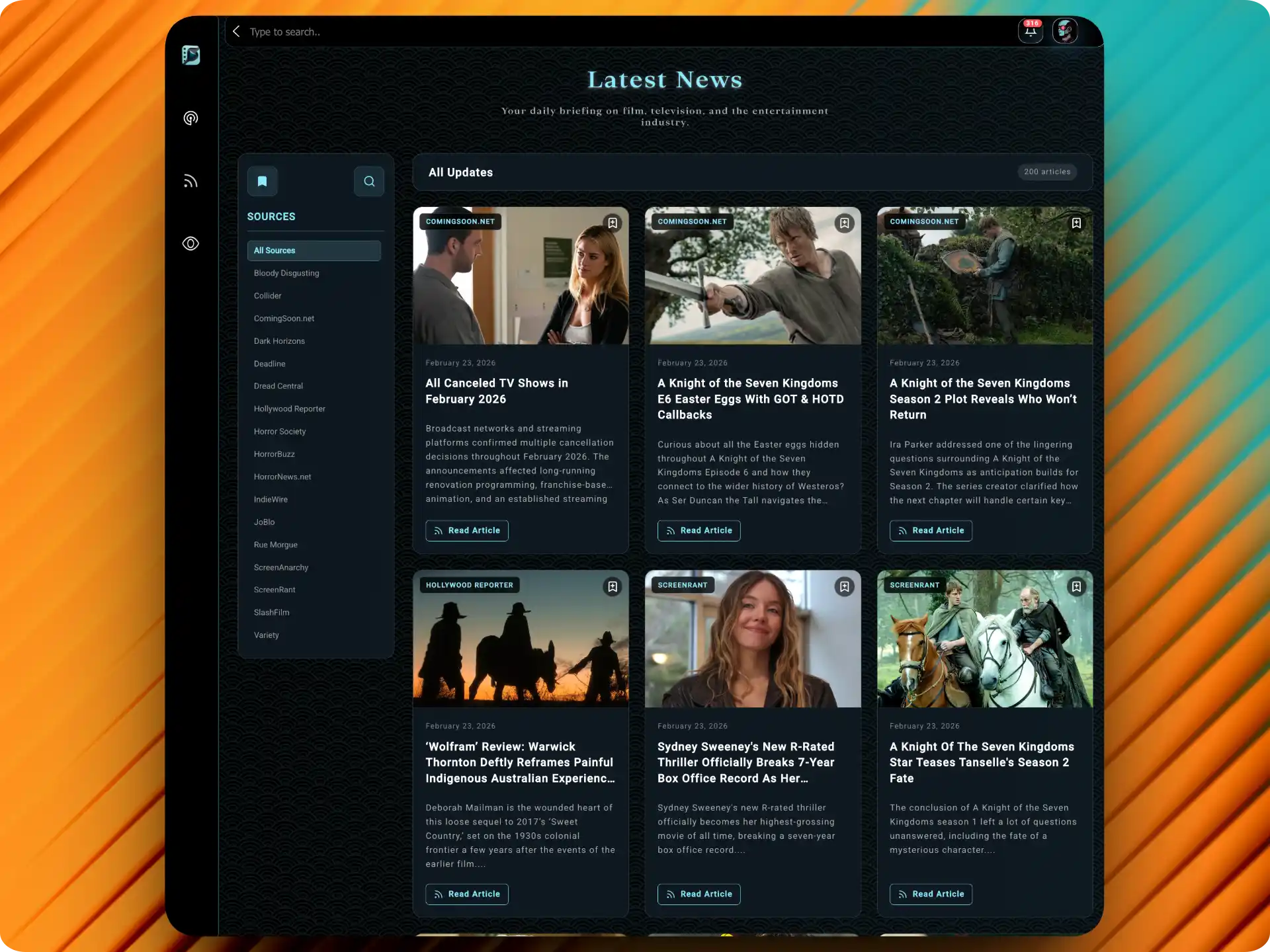Toggle the bookmark on the 'Wolfram' Review card

(613, 586)
